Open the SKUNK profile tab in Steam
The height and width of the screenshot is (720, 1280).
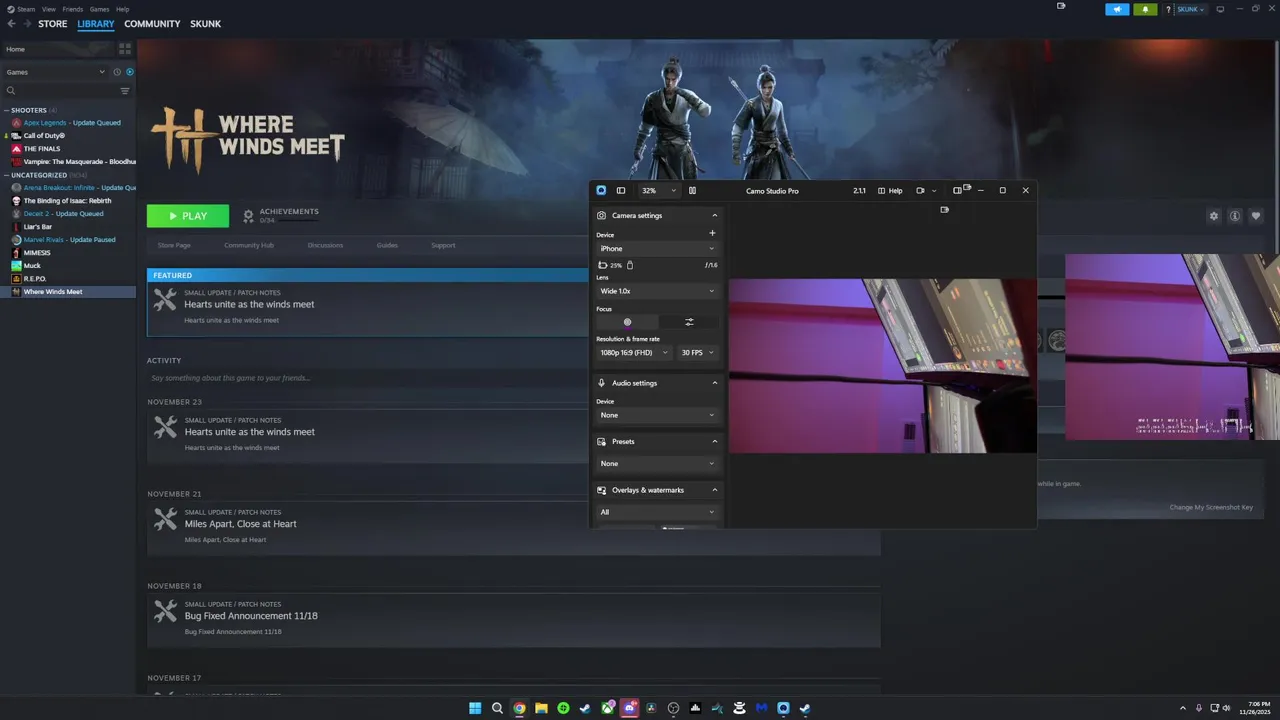(206, 24)
